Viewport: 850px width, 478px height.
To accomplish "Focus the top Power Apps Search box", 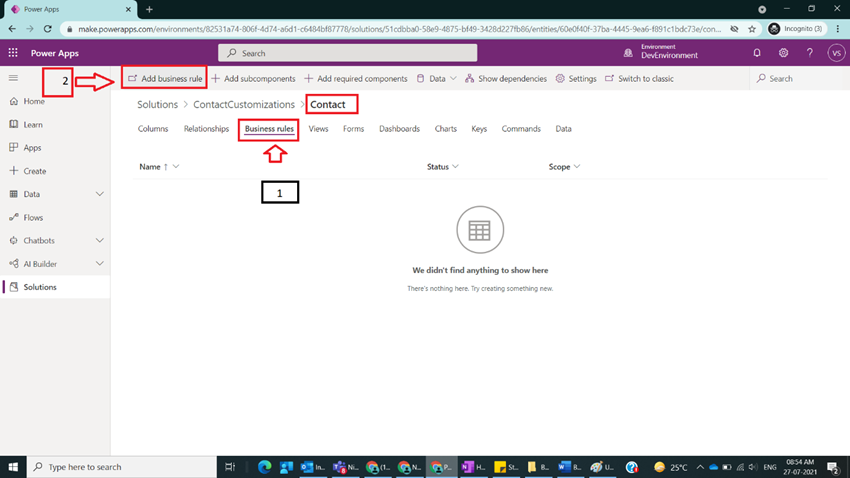I will point(347,53).
